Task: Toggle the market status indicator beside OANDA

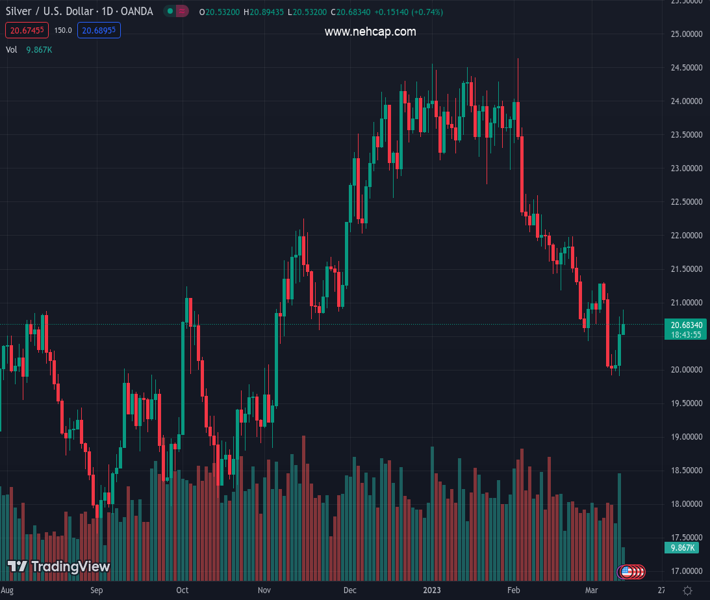Action: [x=177, y=12]
